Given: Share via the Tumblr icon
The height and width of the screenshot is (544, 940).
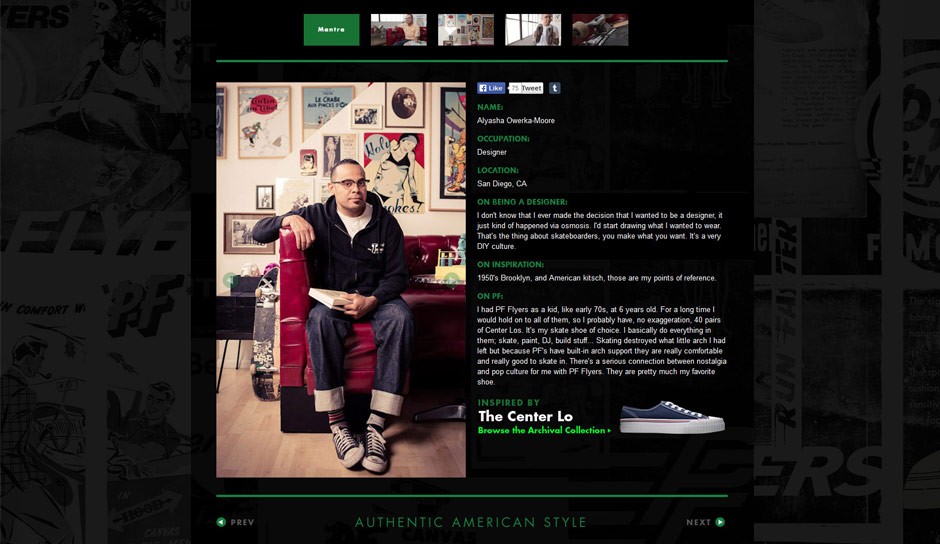Looking at the screenshot, I should 555,88.
